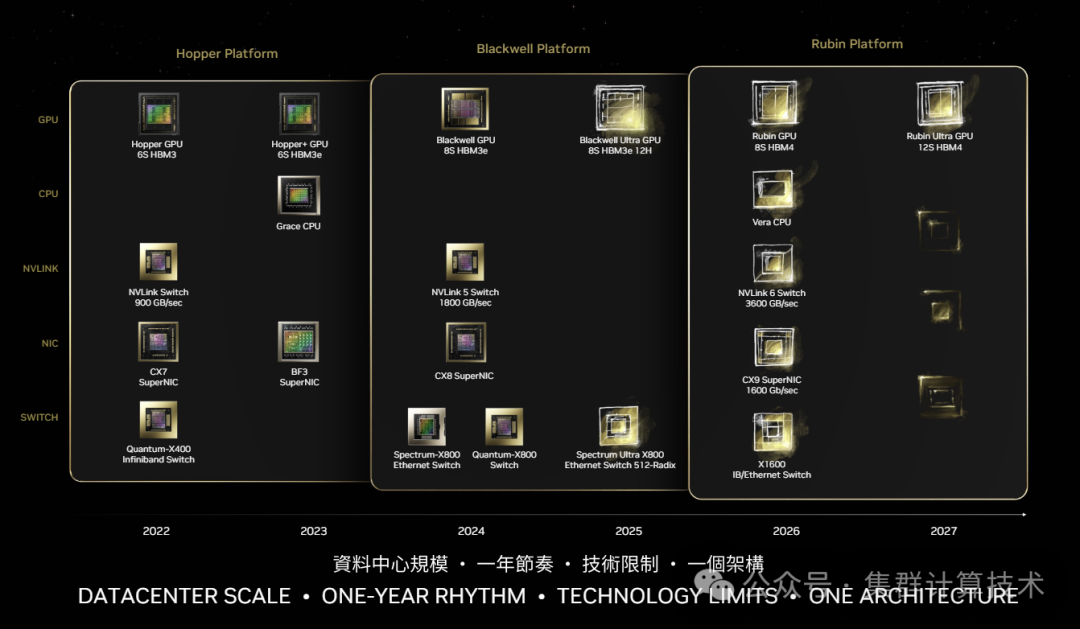1080x629 pixels.
Task: Click the Spectrum Ultra X800 switch sketch
Action: 619,426
